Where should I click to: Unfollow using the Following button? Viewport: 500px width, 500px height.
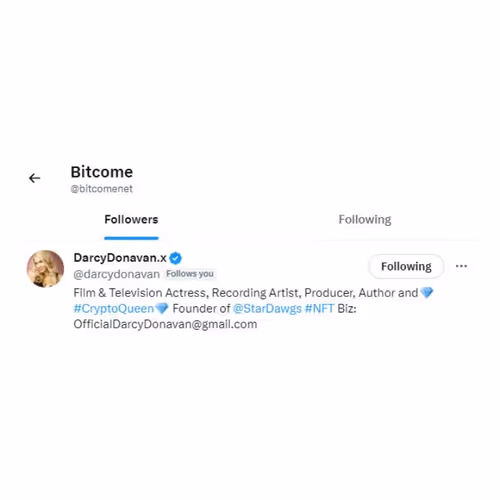tap(406, 266)
